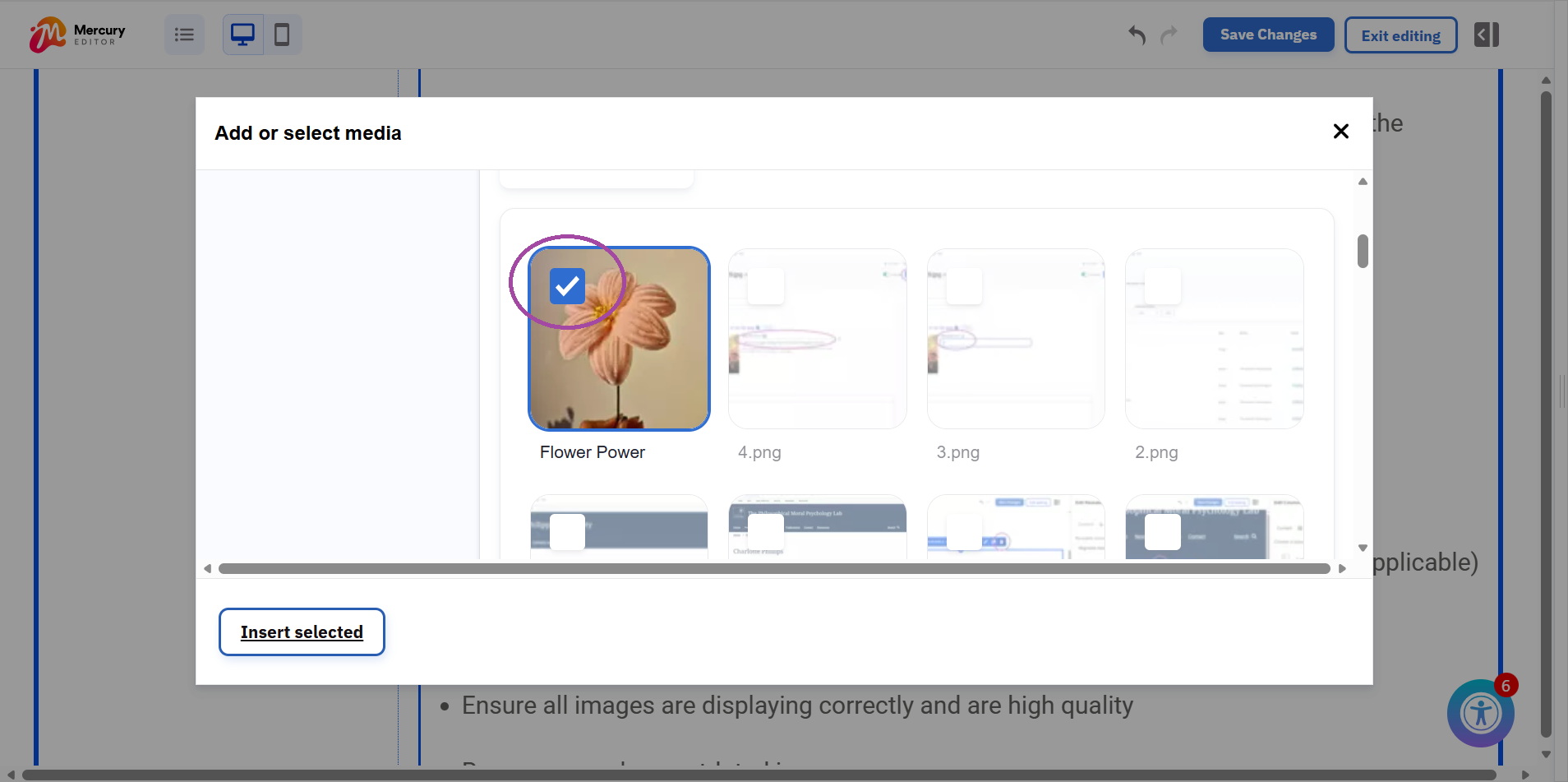1568x782 pixels.
Task: Open the accessibility widget
Action: 1480,713
